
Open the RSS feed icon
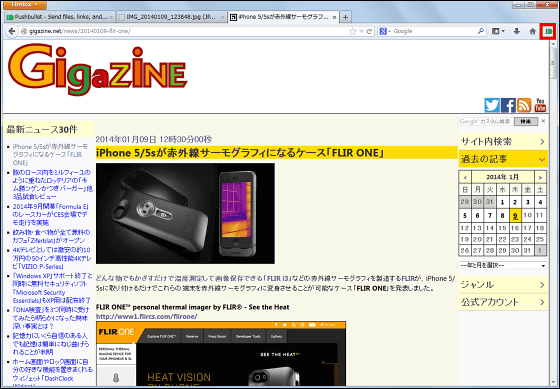pos(524,105)
